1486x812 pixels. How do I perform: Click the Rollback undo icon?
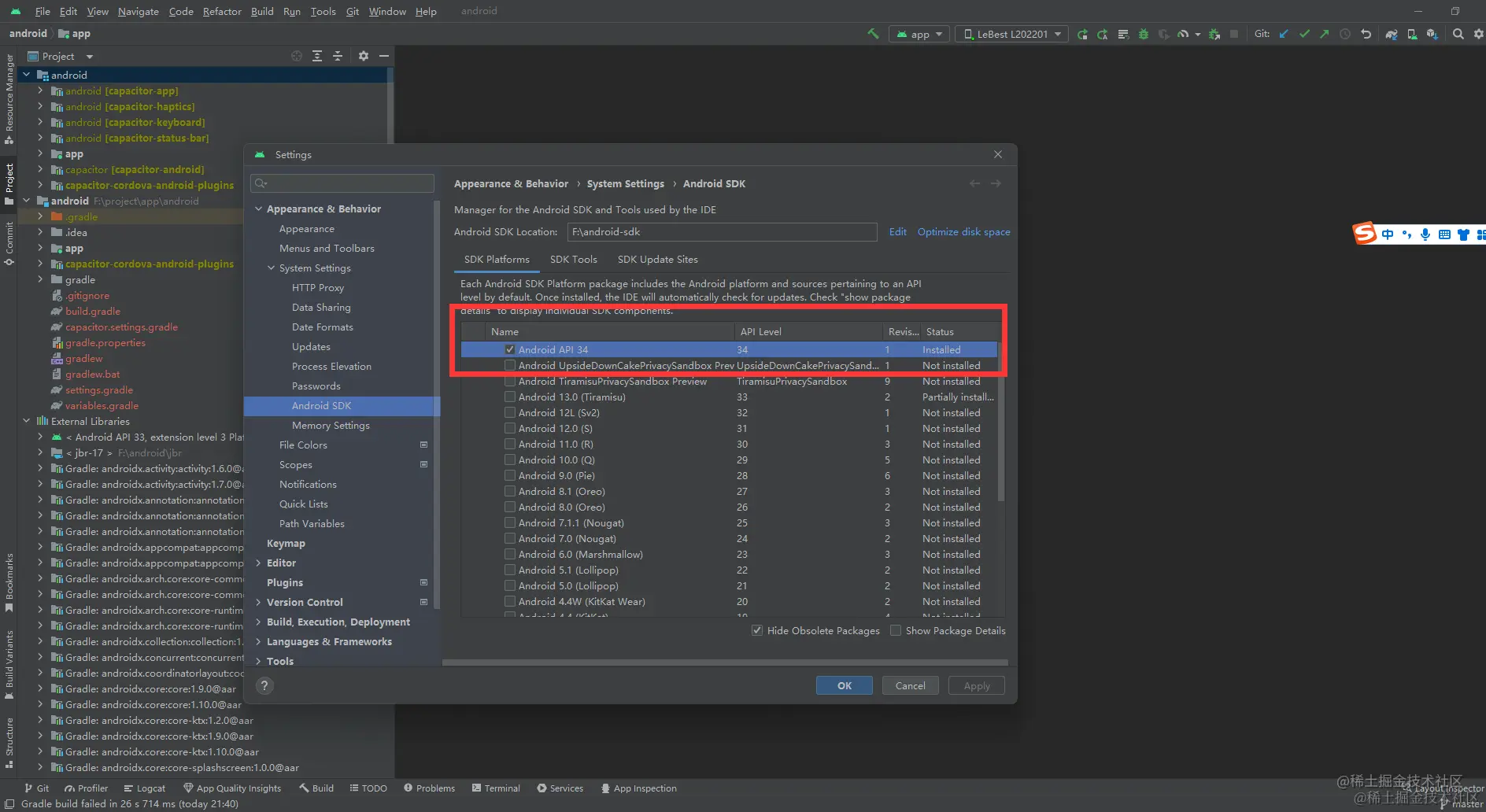pyautogui.click(x=1366, y=34)
